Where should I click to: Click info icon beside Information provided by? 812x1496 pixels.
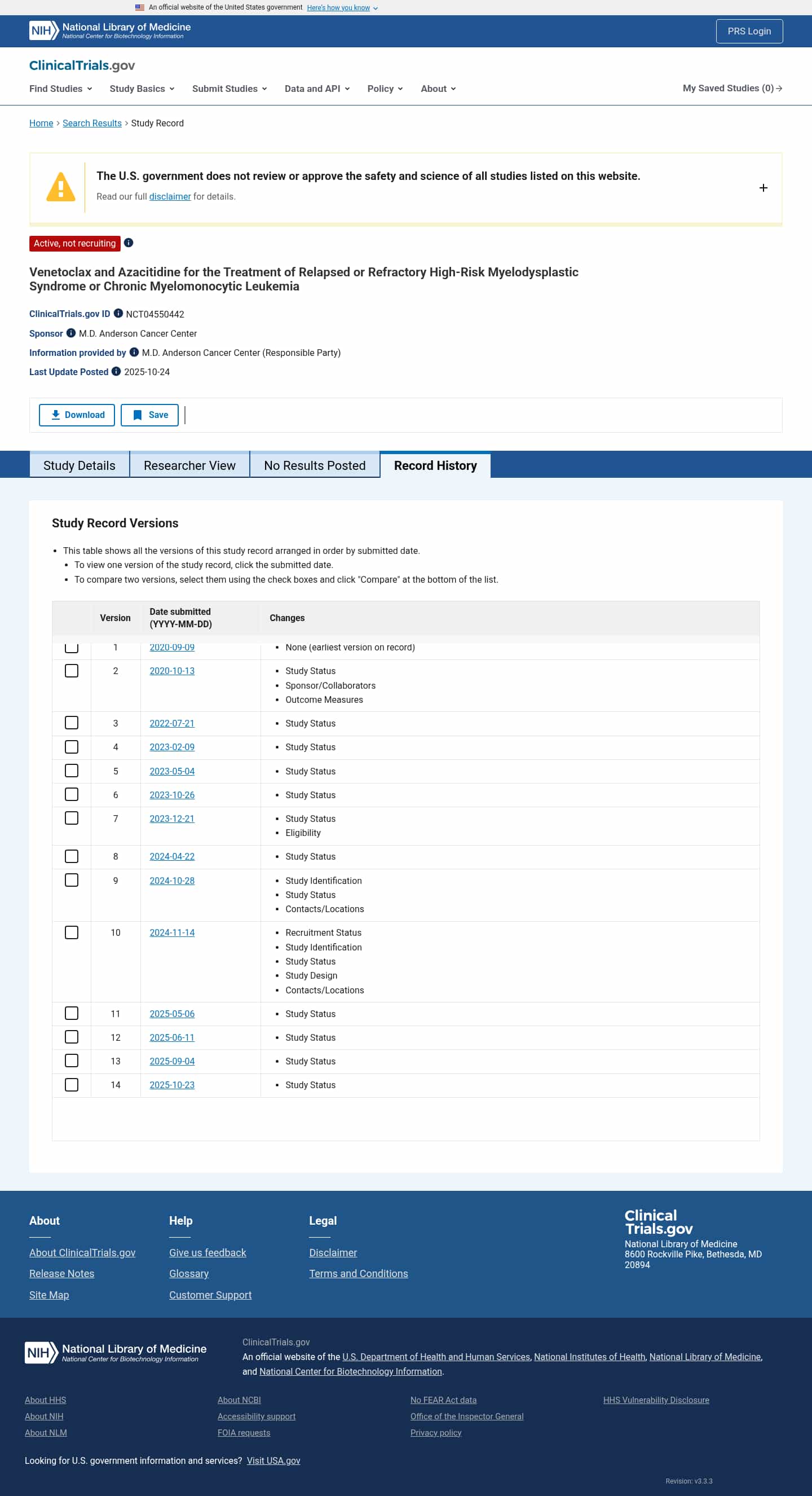click(x=134, y=352)
